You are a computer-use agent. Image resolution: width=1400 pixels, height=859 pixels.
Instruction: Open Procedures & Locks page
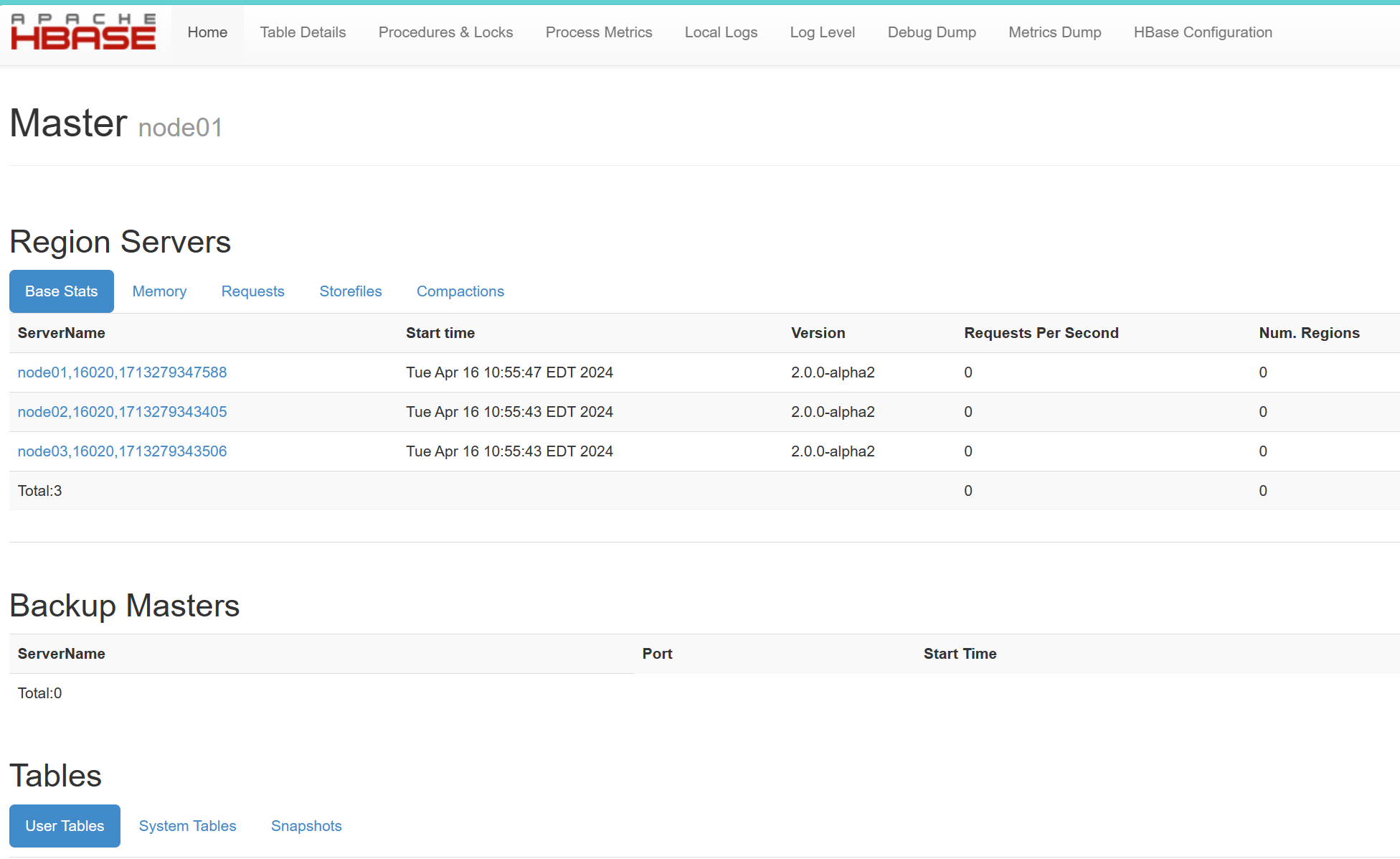[445, 32]
